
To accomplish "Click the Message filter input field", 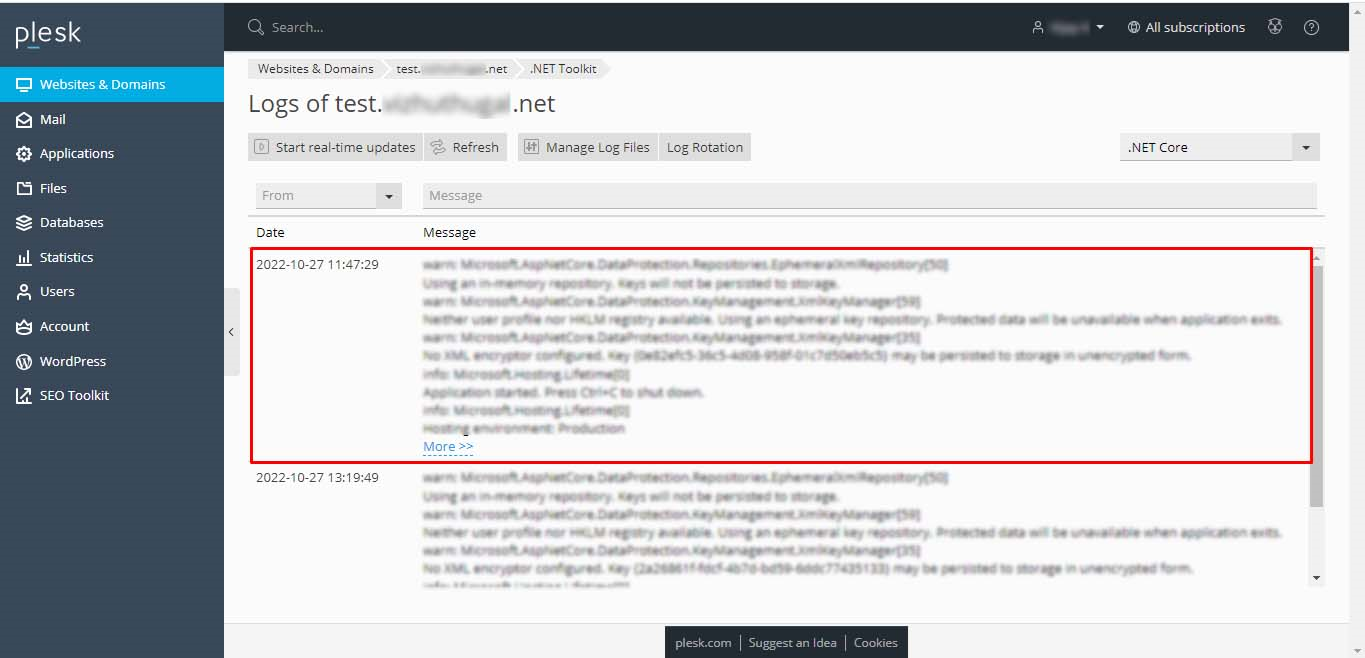I will [870, 196].
